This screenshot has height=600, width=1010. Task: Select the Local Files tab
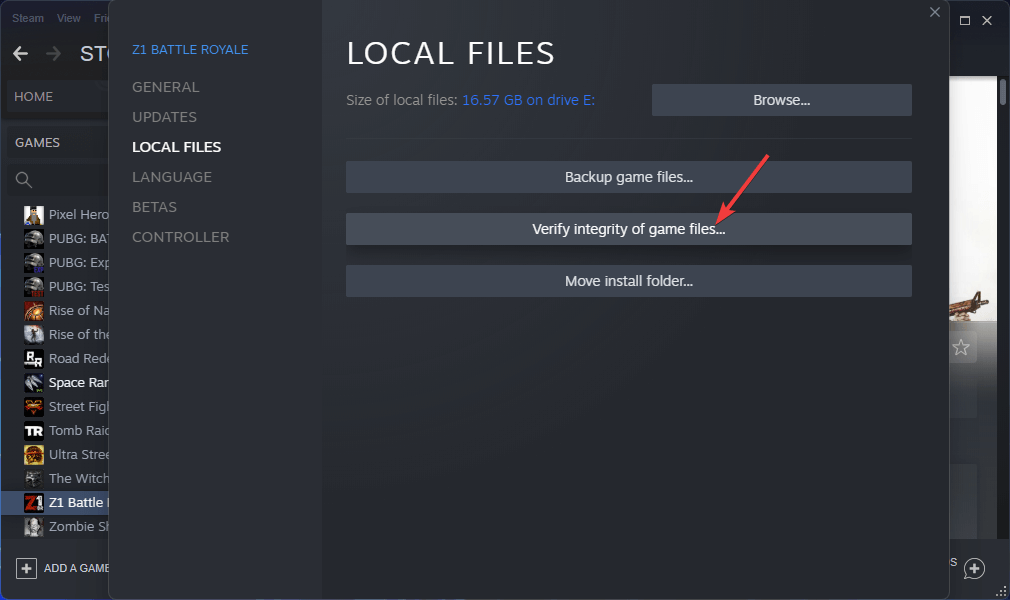pyautogui.click(x=176, y=147)
